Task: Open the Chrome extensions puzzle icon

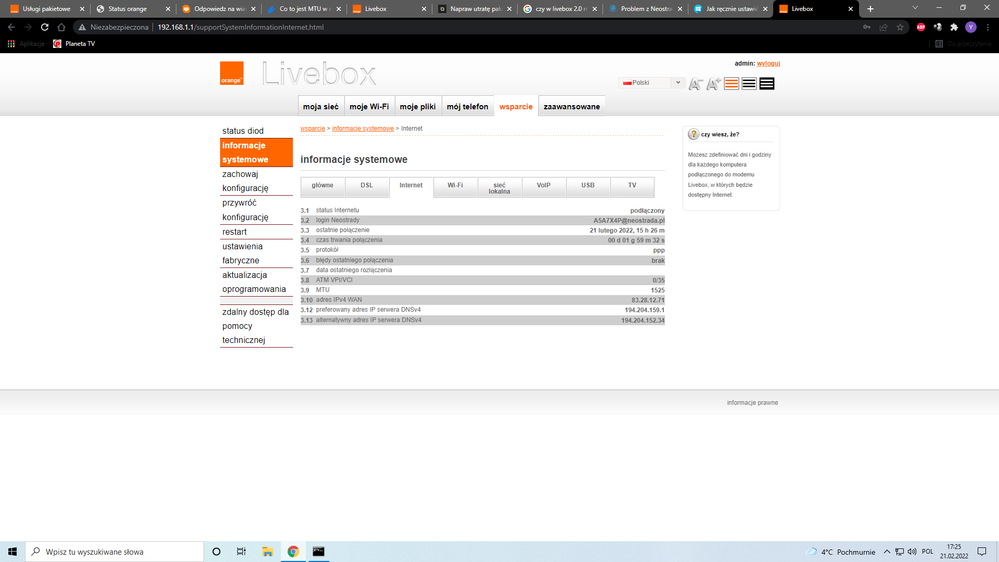Action: pos(954,27)
